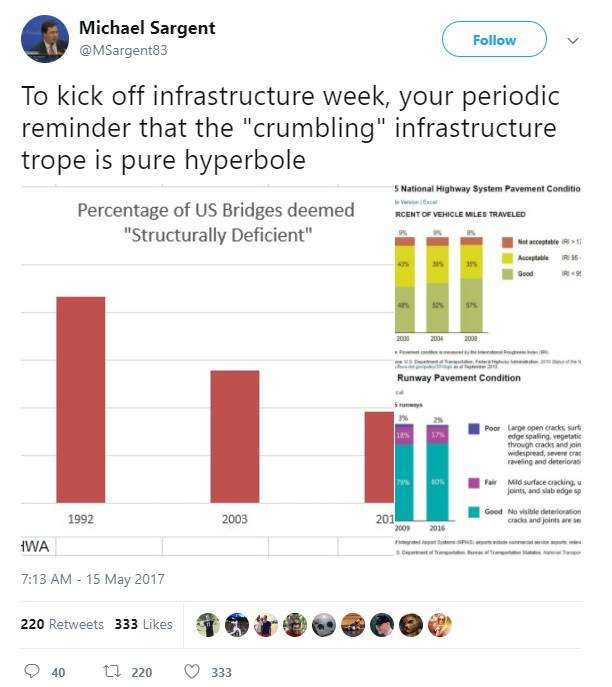Click the reply speech bubble icon
Viewport: 612px width, 687px height.
(30, 671)
